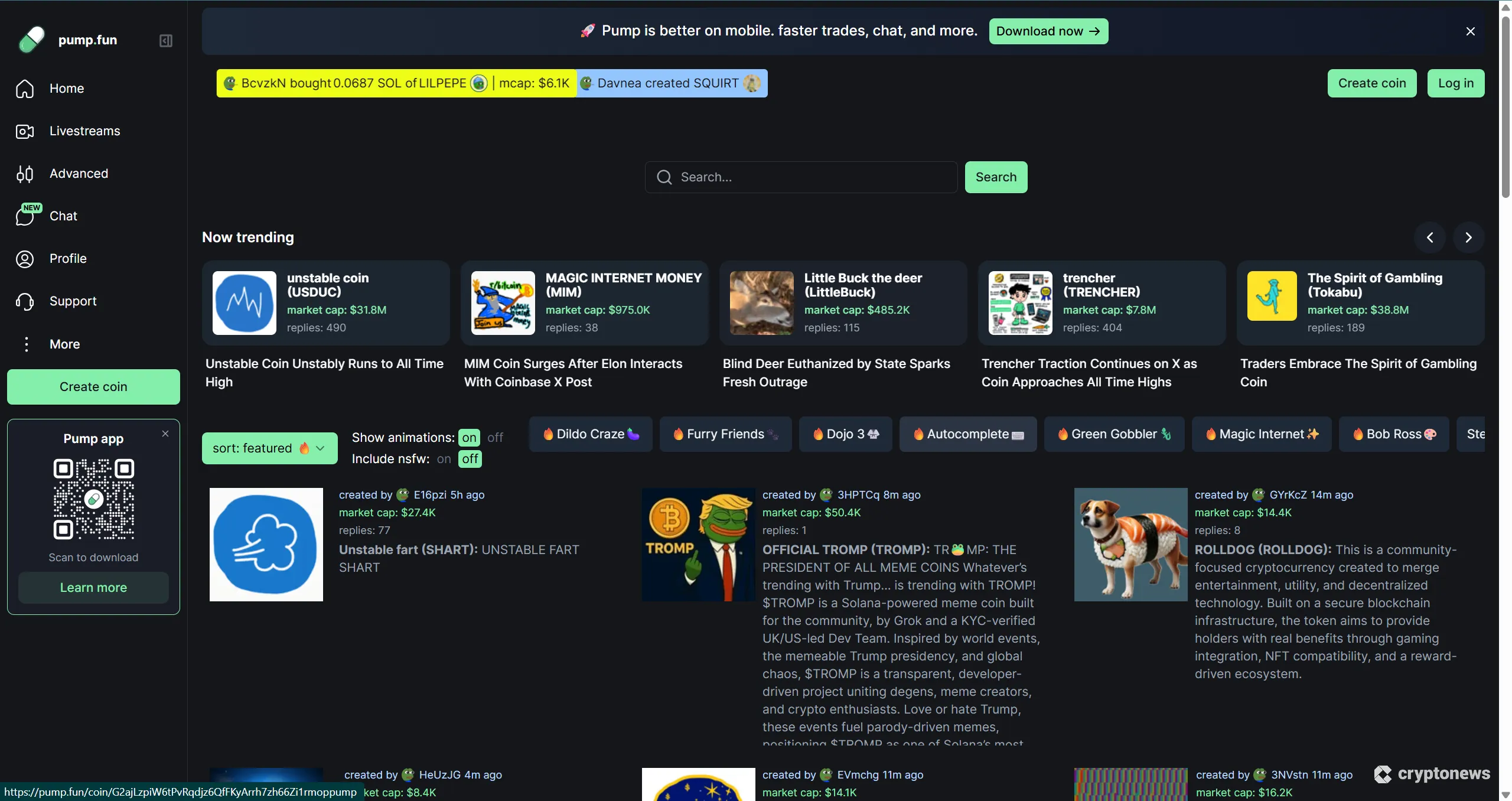The width and height of the screenshot is (1512, 801).
Task: Select the Bob Ross filter tab
Action: pyautogui.click(x=1394, y=434)
